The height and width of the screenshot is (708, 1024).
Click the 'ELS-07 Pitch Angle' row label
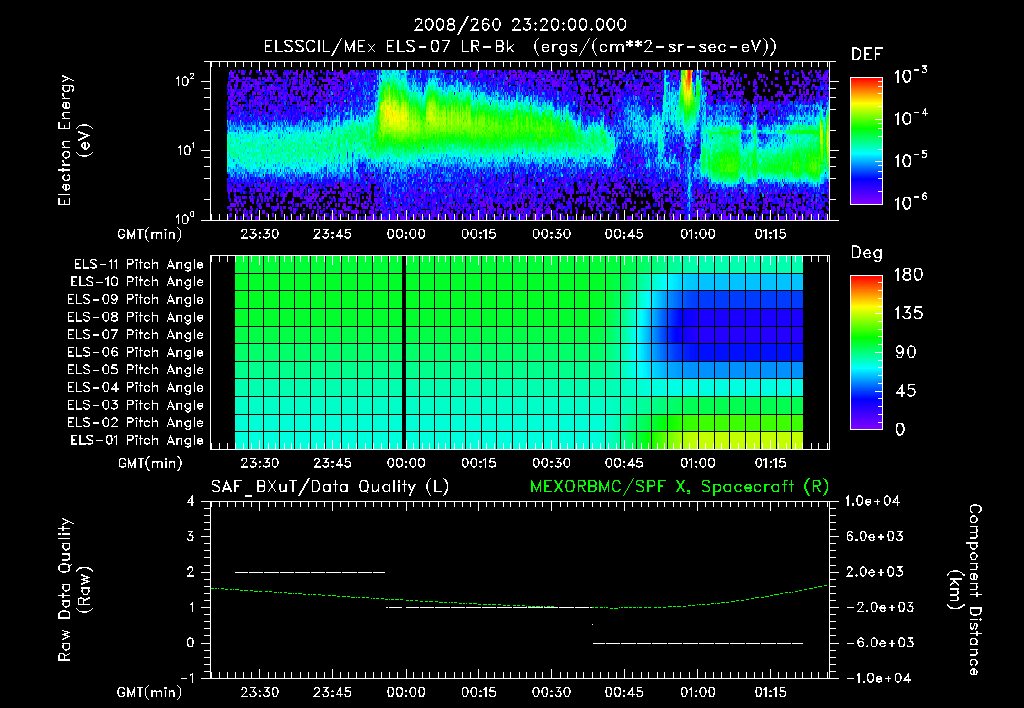pos(136,334)
